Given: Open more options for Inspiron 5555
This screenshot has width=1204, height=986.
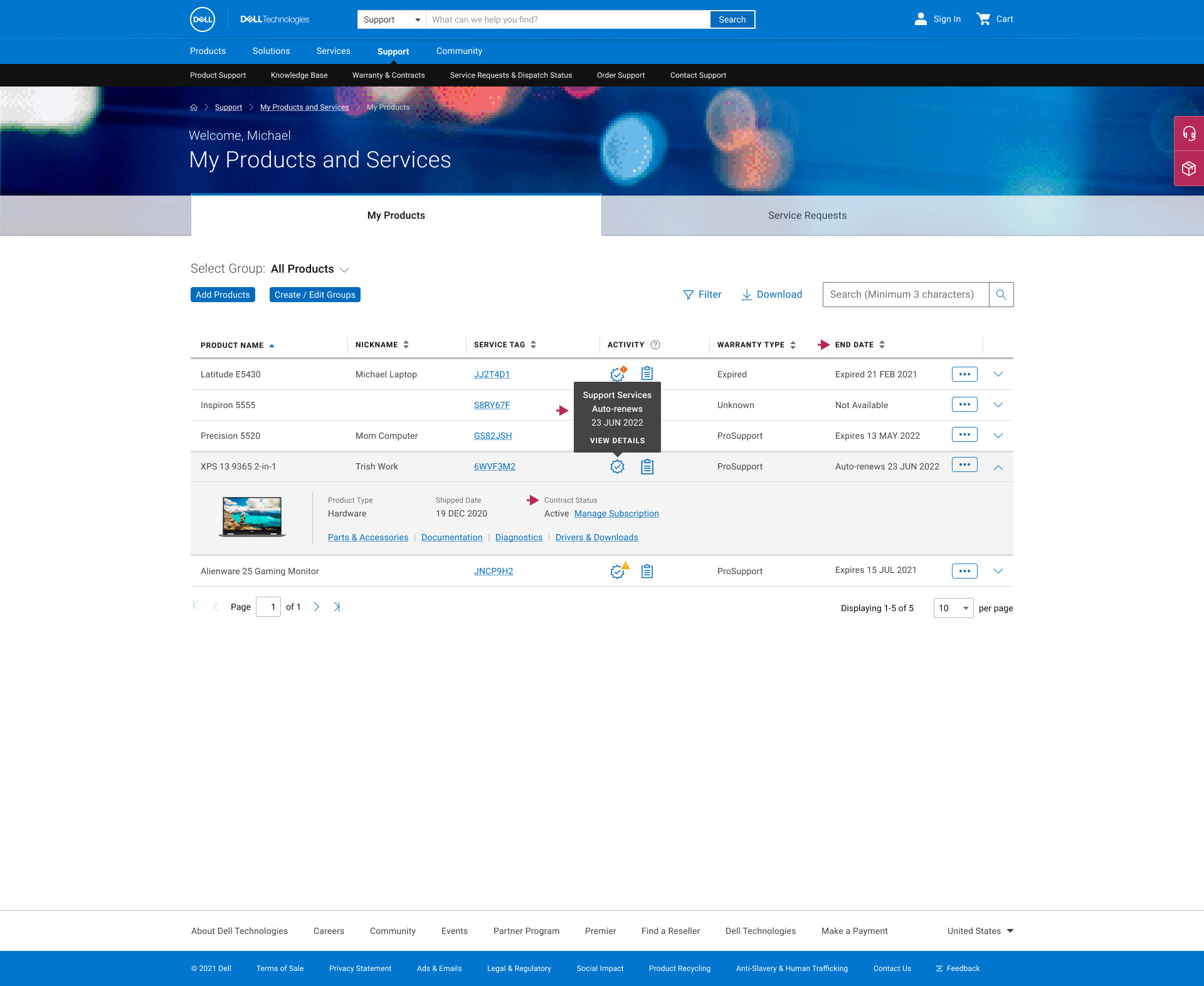Looking at the screenshot, I should (x=964, y=404).
